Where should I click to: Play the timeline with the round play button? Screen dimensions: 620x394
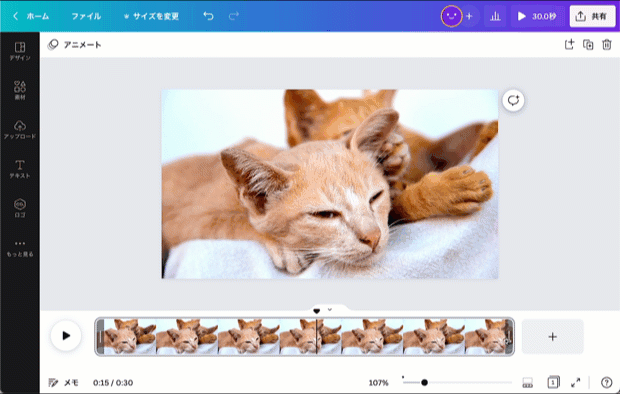coord(66,336)
